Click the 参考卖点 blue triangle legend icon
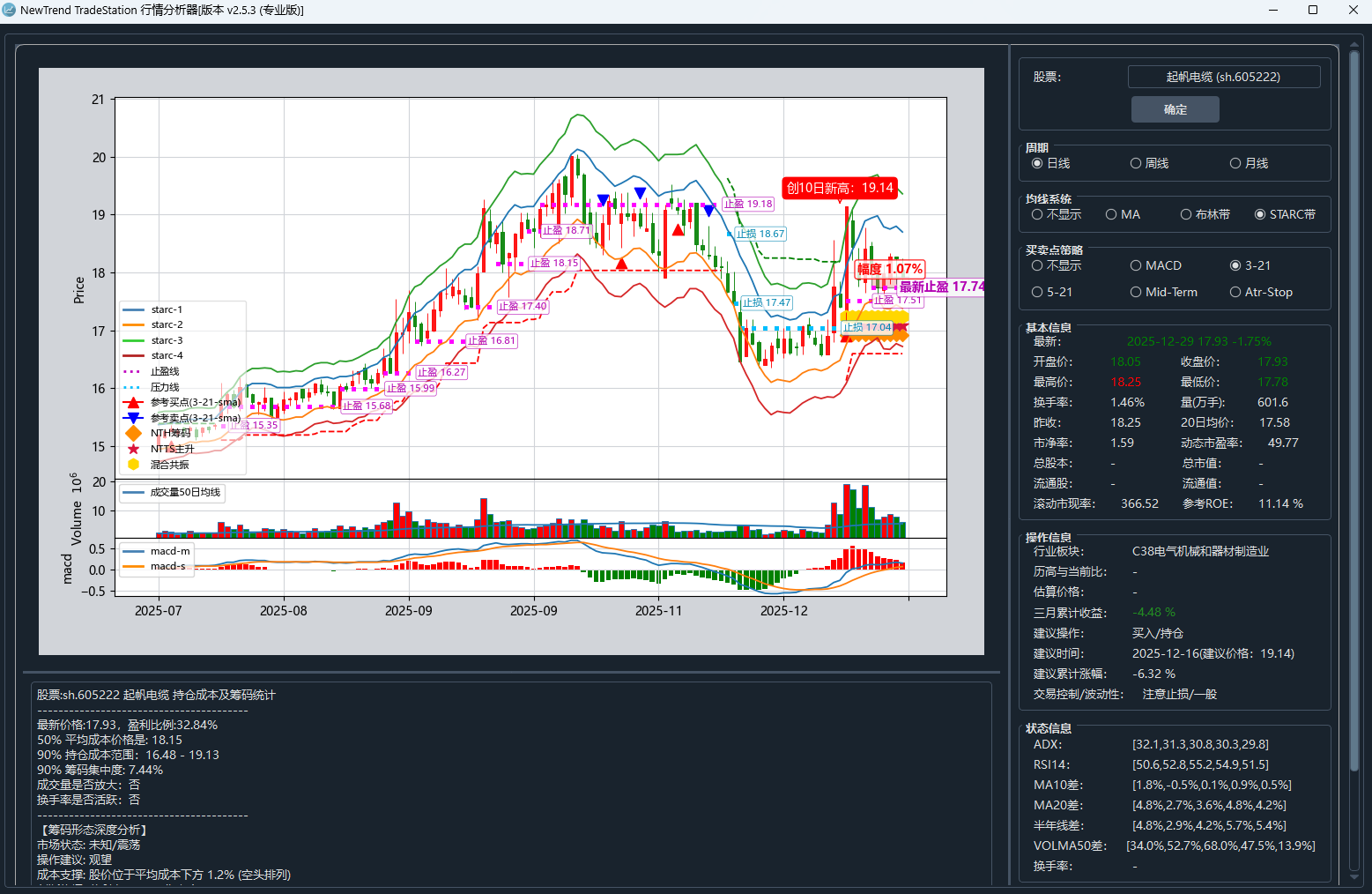The width and height of the screenshot is (1372, 894). [x=134, y=417]
